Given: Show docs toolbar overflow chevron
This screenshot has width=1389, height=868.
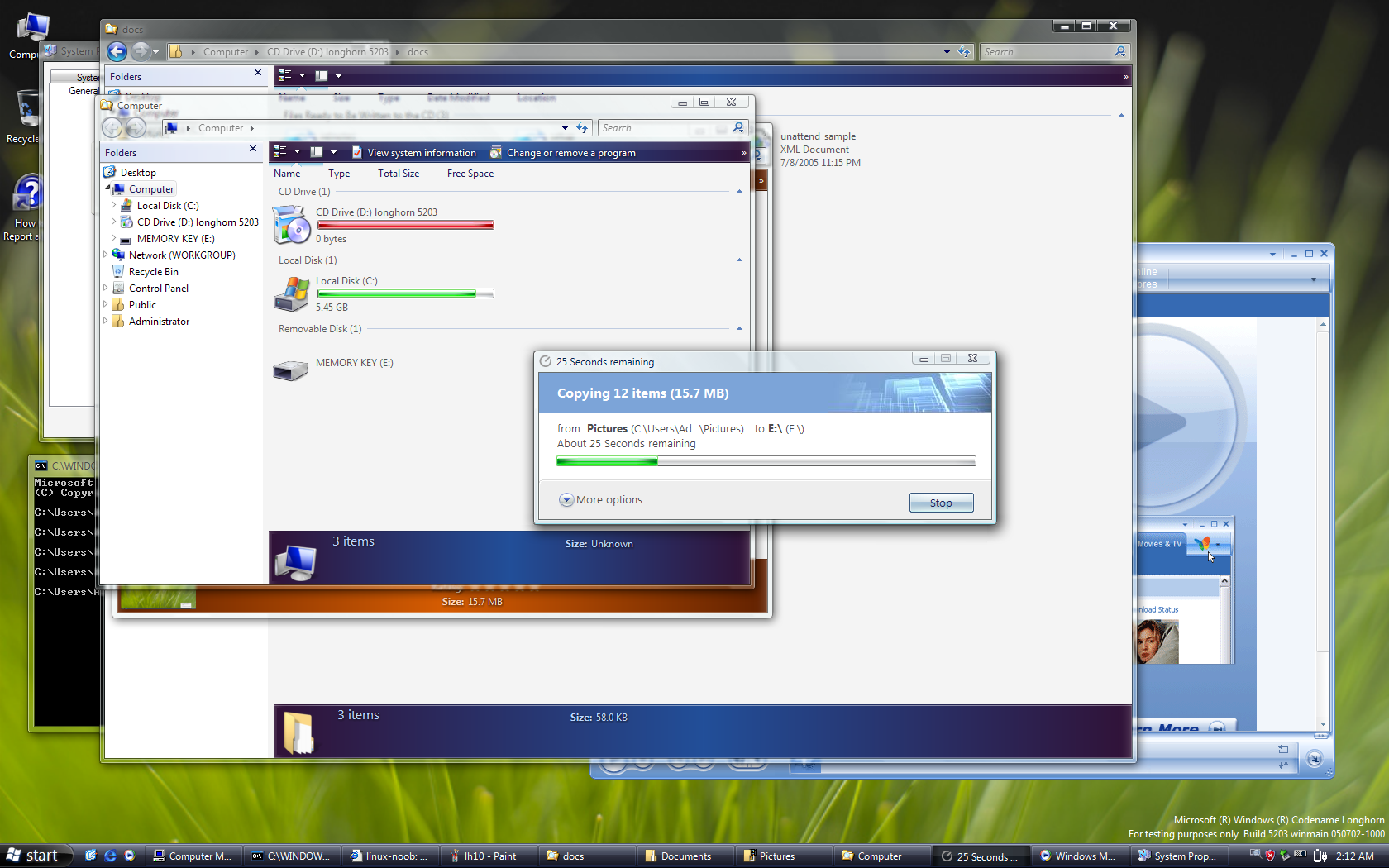Looking at the screenshot, I should click(1125, 77).
